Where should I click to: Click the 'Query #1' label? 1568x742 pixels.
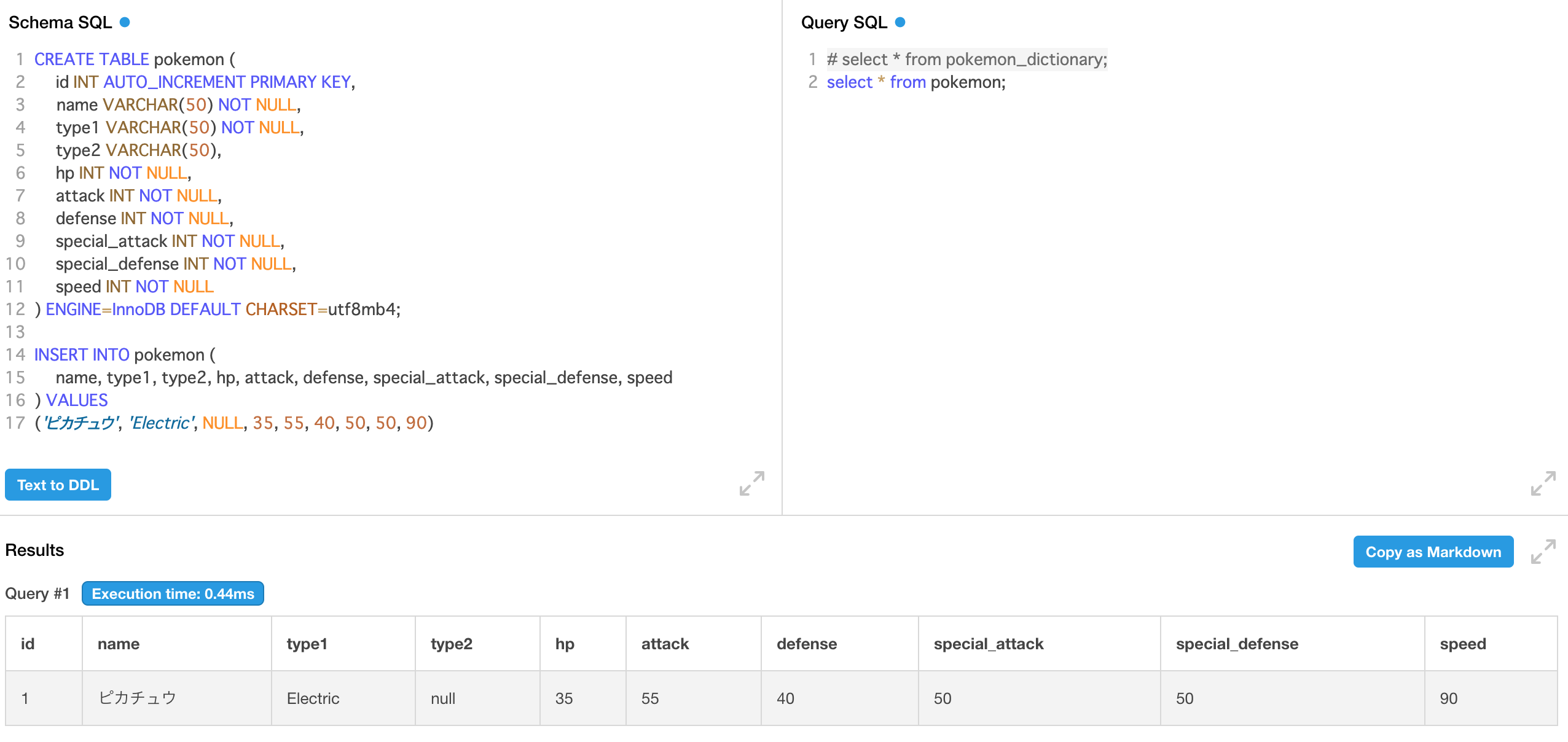(37, 593)
